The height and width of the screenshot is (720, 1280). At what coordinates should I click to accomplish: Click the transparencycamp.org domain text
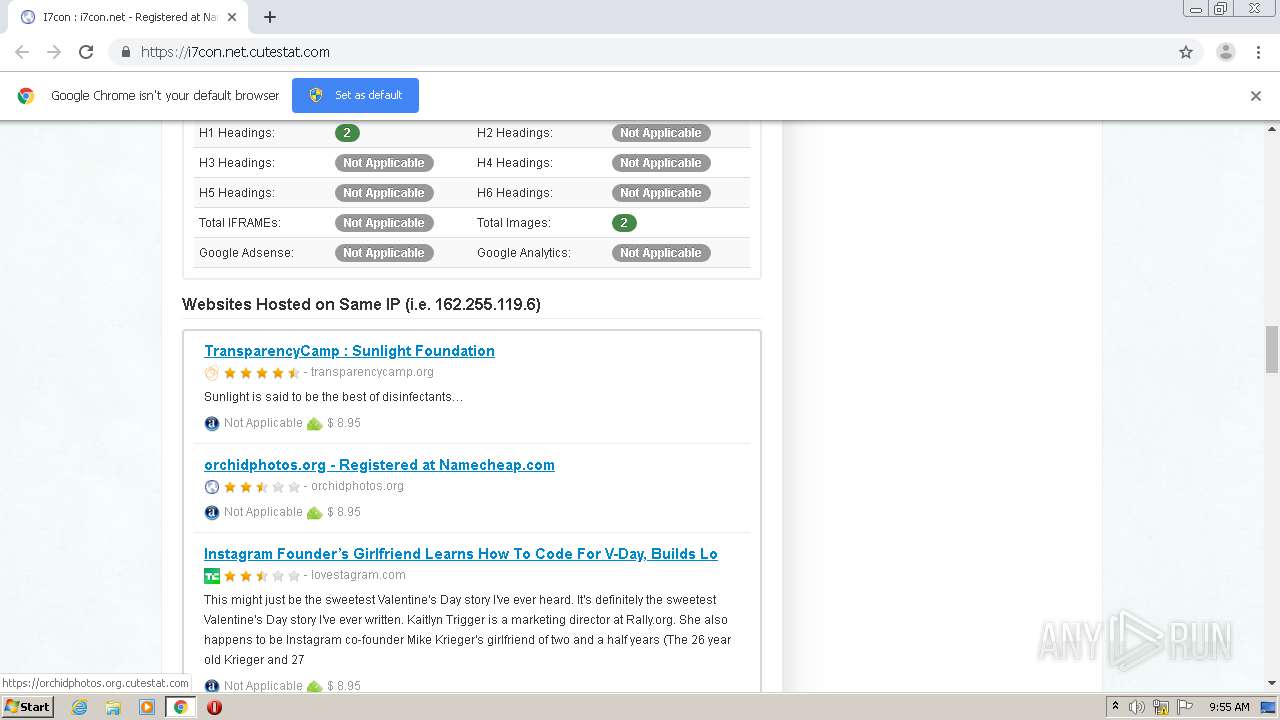(372, 372)
